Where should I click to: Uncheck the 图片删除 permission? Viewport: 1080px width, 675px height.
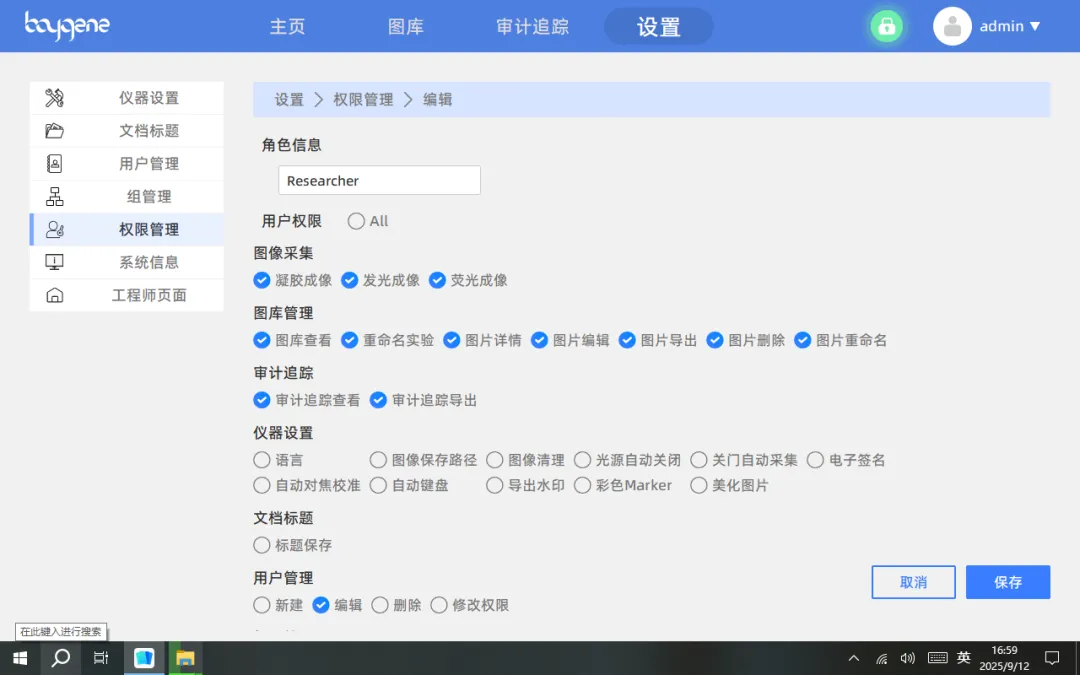pos(715,340)
